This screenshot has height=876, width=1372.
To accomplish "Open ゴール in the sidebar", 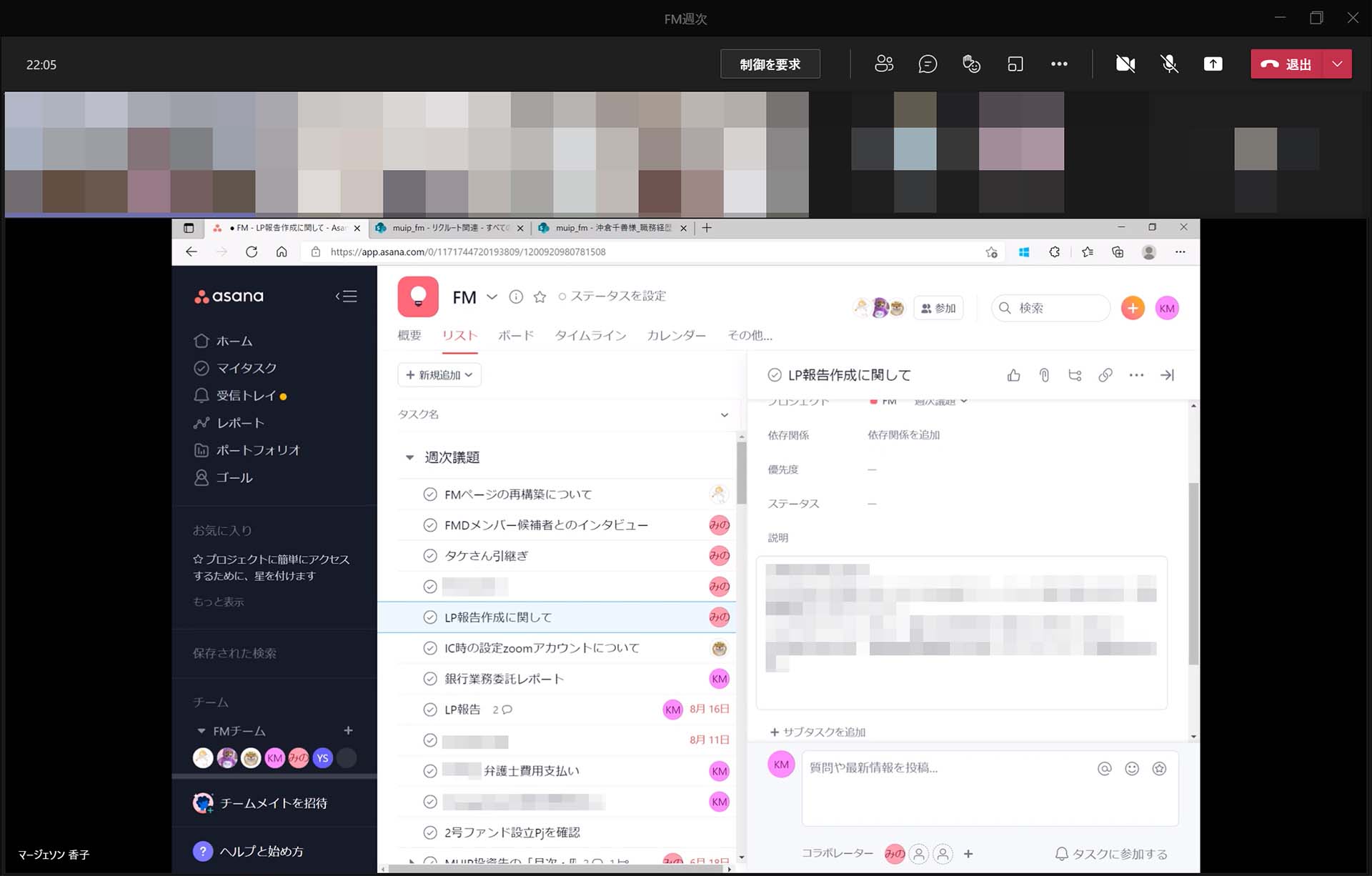I will tap(223, 477).
